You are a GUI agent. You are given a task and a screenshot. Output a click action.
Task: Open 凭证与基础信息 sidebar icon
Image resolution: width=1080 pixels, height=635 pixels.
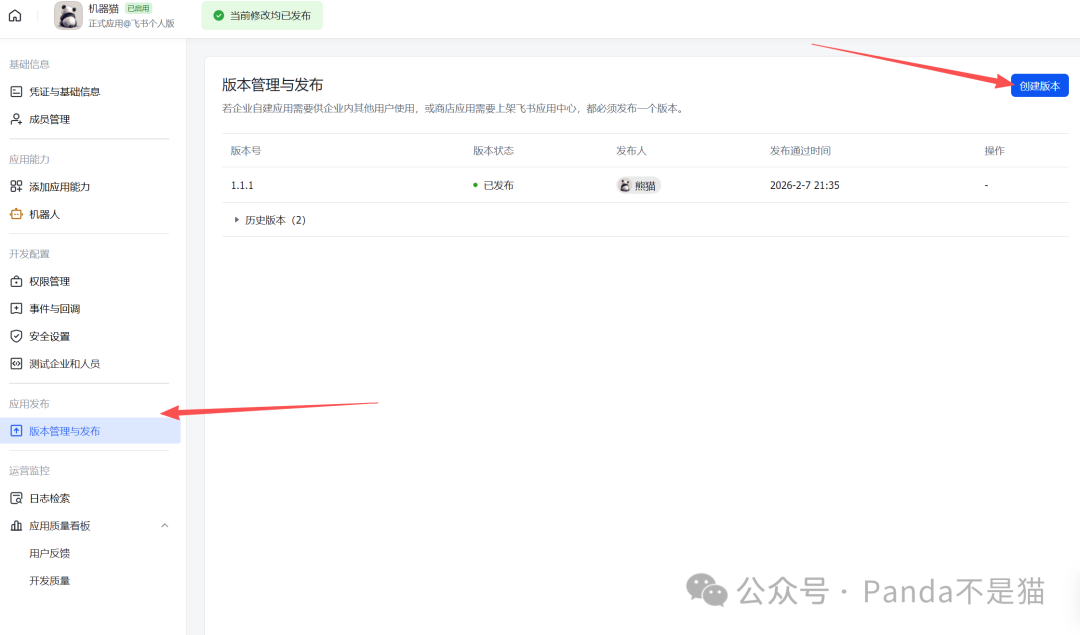[x=17, y=92]
